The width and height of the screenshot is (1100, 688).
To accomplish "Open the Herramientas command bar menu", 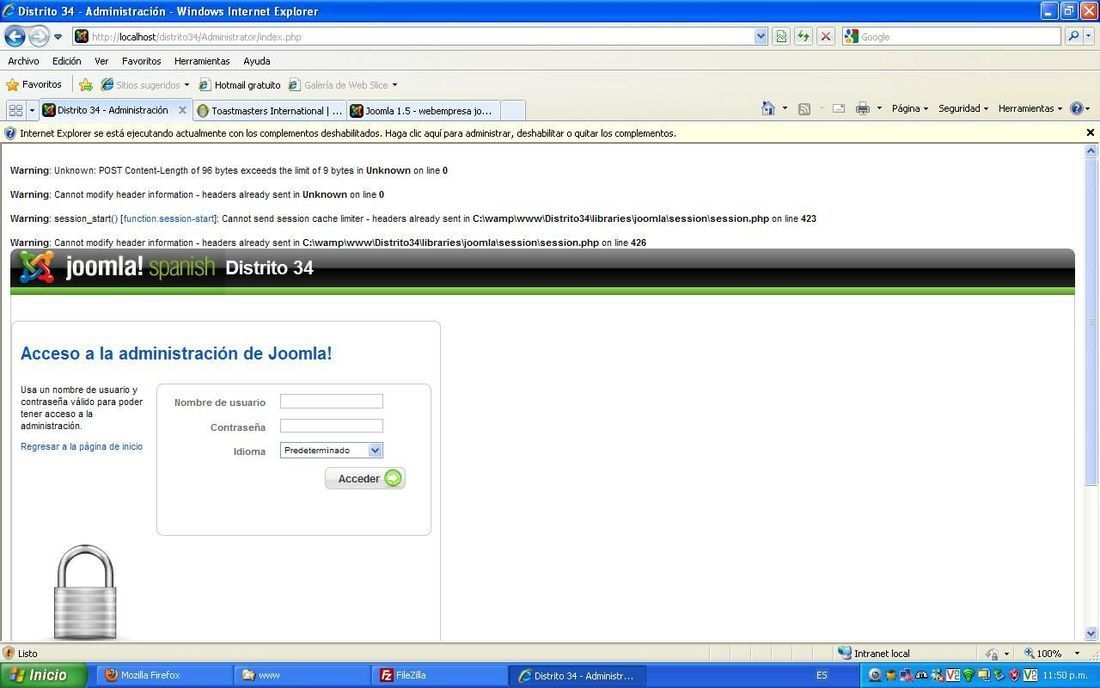I will 1030,109.
